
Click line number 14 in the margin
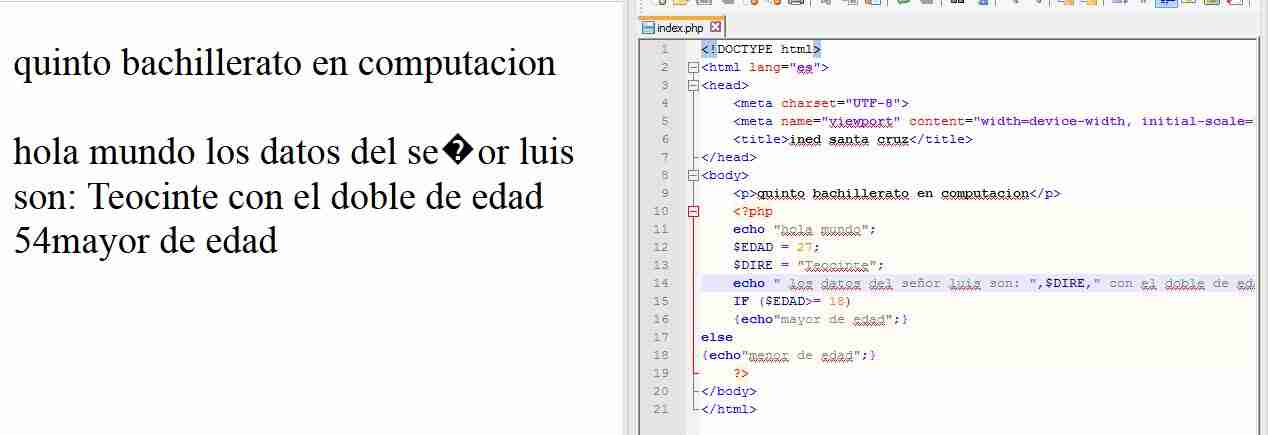tap(660, 283)
